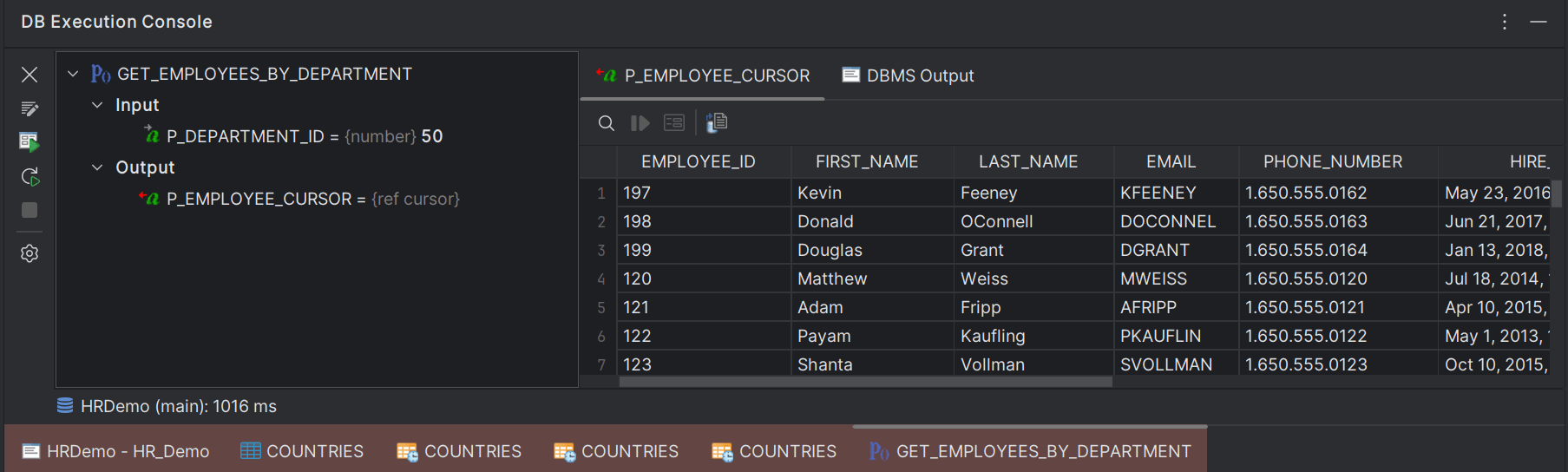The height and width of the screenshot is (472, 1568).
Task: Click the procedure icon beside GET_EMPLOYEES_BY_DEPARTMENT node
Action: [x=101, y=75]
